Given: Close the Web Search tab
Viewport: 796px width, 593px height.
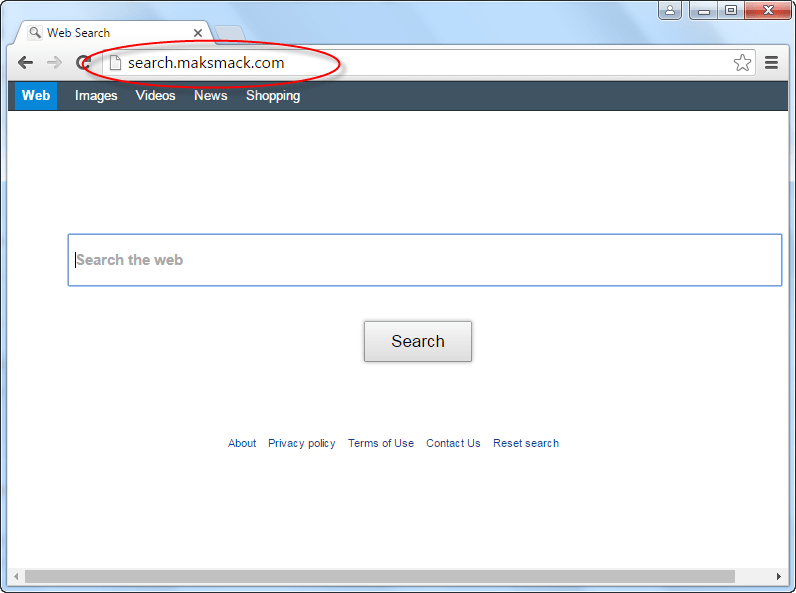Looking at the screenshot, I should 198,33.
